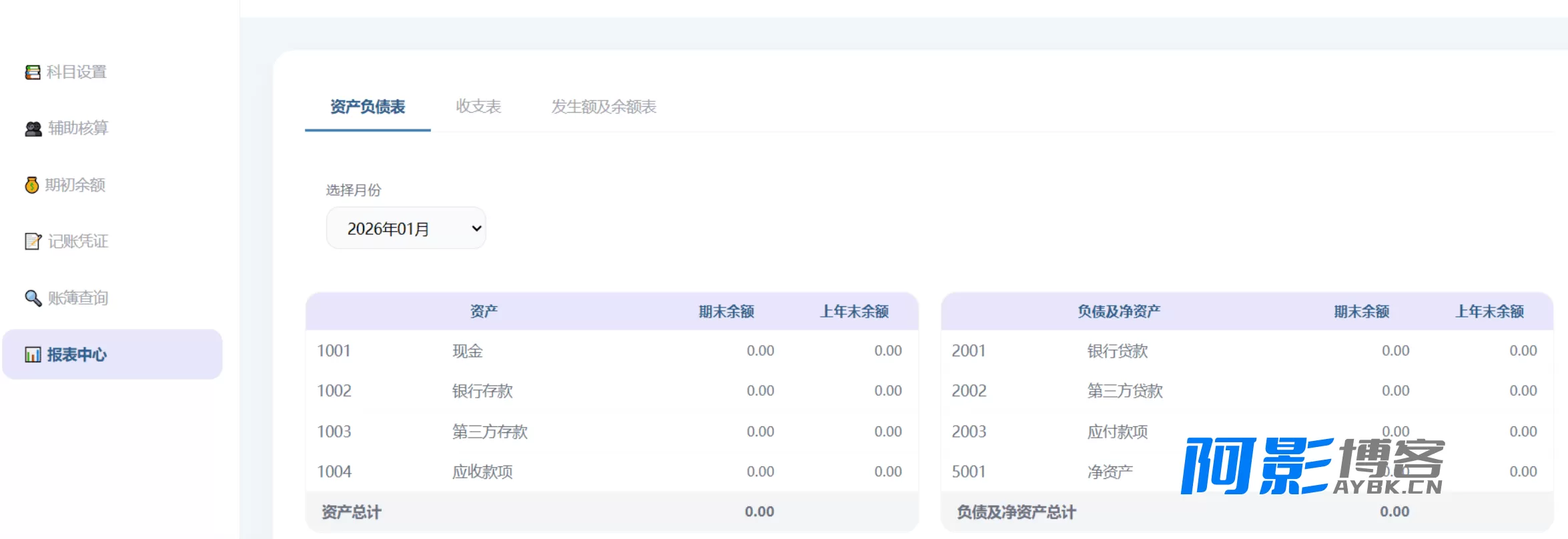Click the 资产总计 amount 0.00
Screen dimensions: 1568x539
(759, 512)
